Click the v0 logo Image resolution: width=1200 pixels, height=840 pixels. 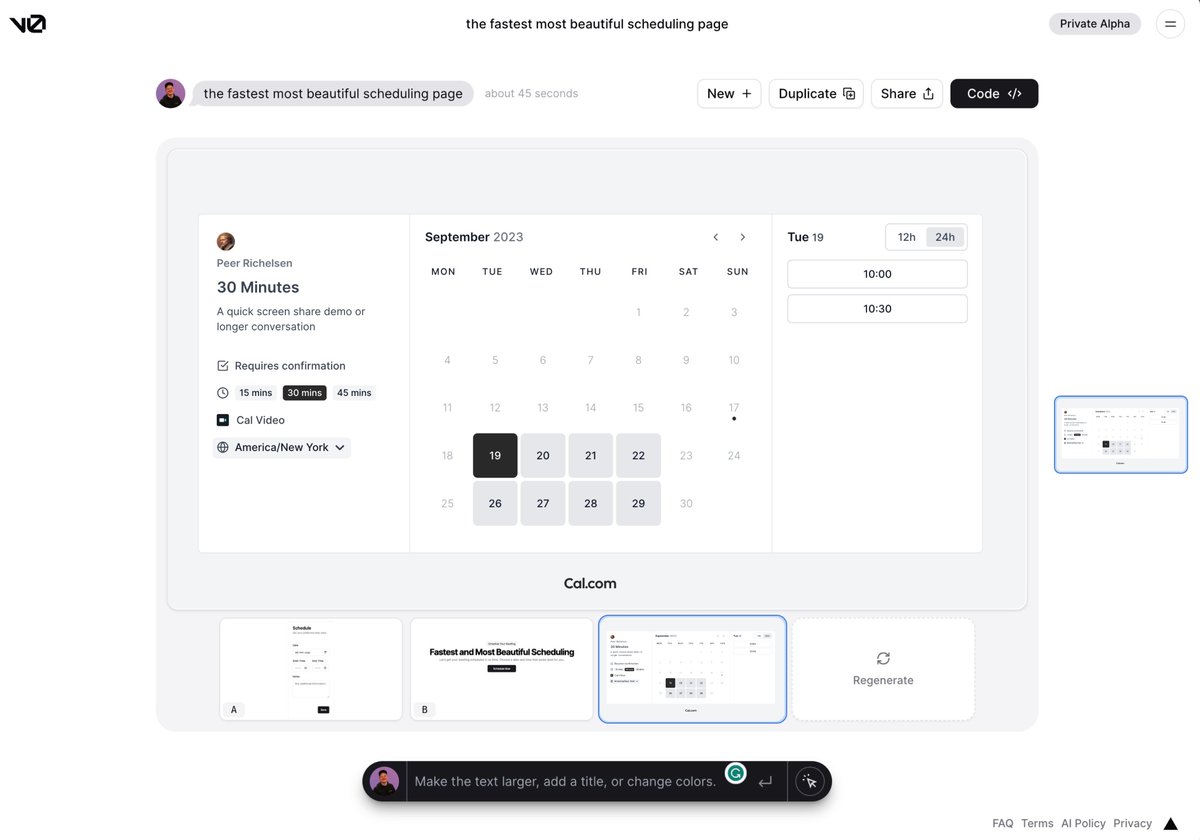tap(28, 24)
